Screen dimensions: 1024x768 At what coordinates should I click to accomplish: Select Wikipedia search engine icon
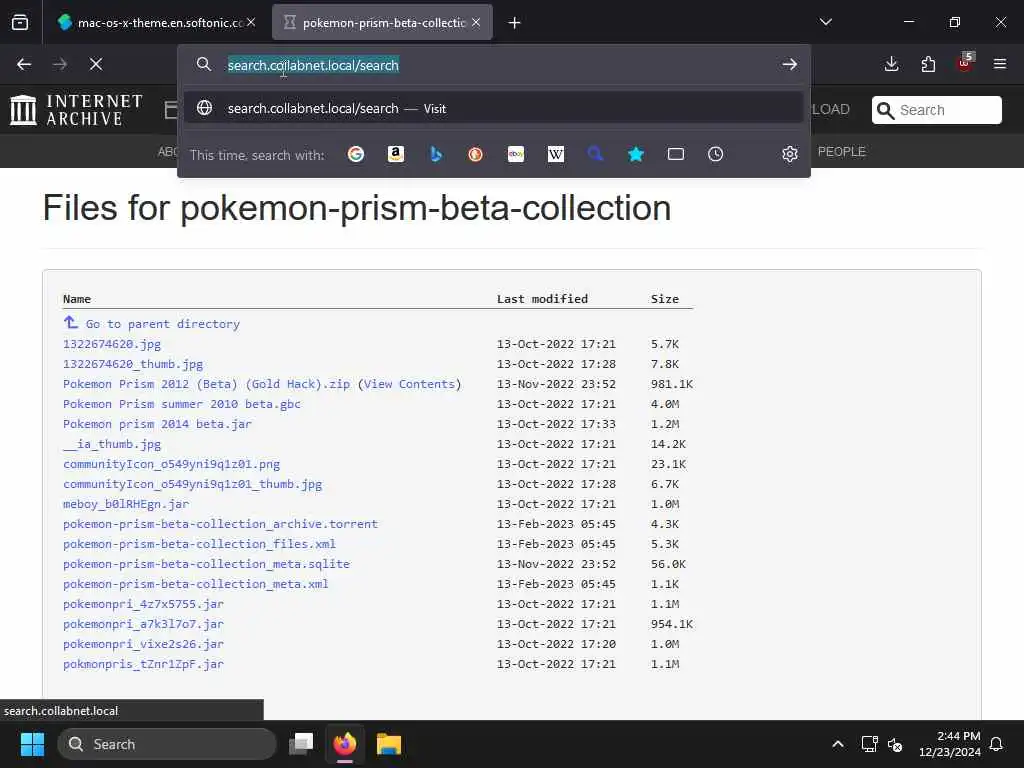pyautogui.click(x=556, y=154)
